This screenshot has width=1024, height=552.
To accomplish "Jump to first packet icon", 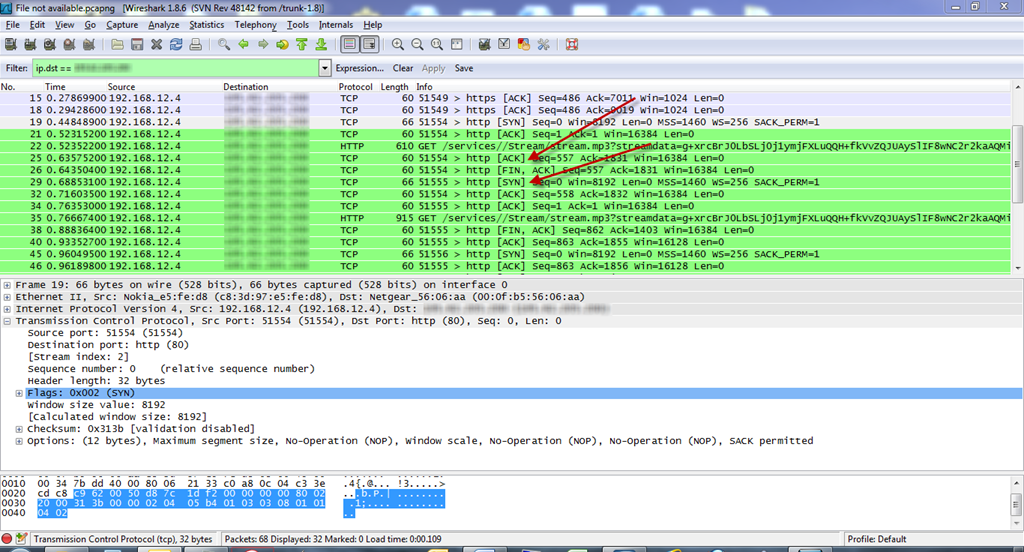I will [x=301, y=45].
